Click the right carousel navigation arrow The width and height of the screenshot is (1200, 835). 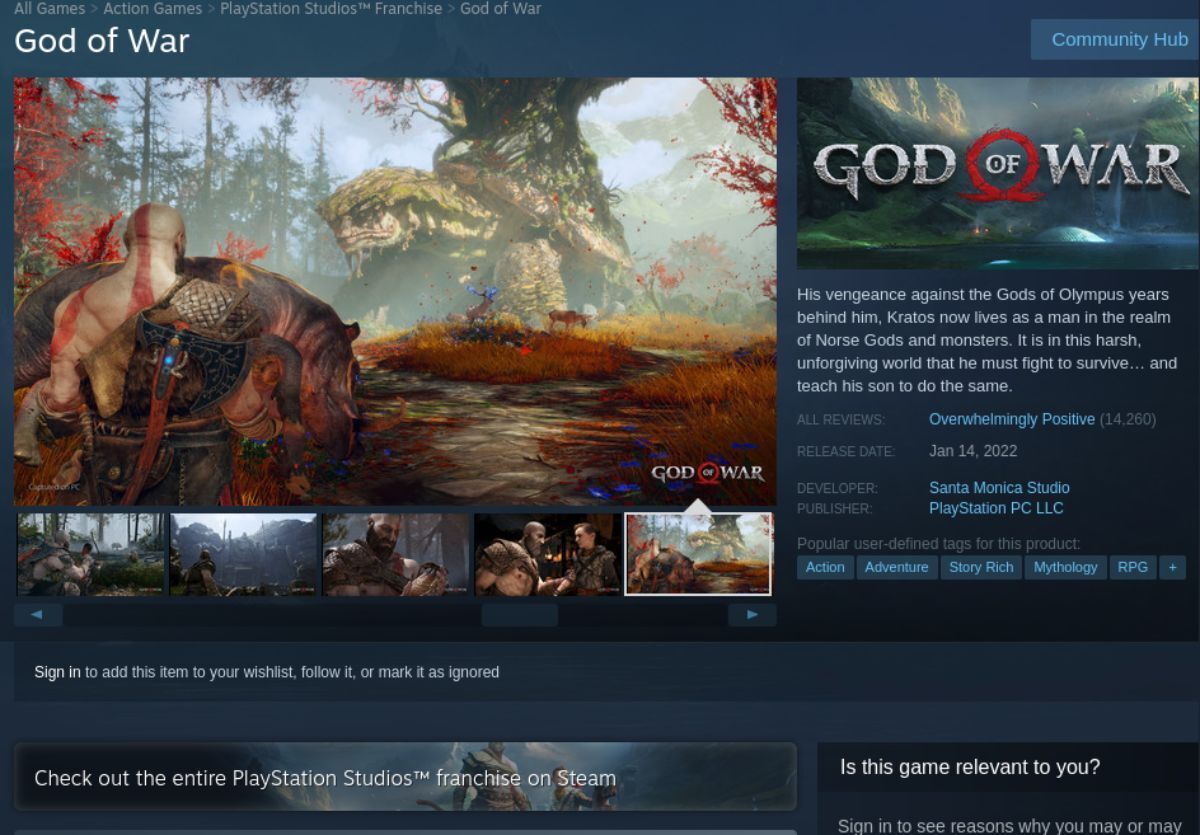[753, 615]
